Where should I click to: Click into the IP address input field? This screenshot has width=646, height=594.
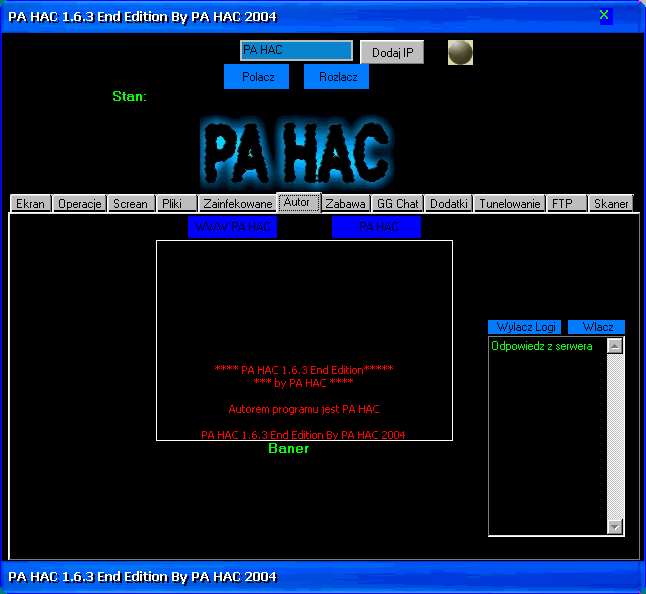296,51
